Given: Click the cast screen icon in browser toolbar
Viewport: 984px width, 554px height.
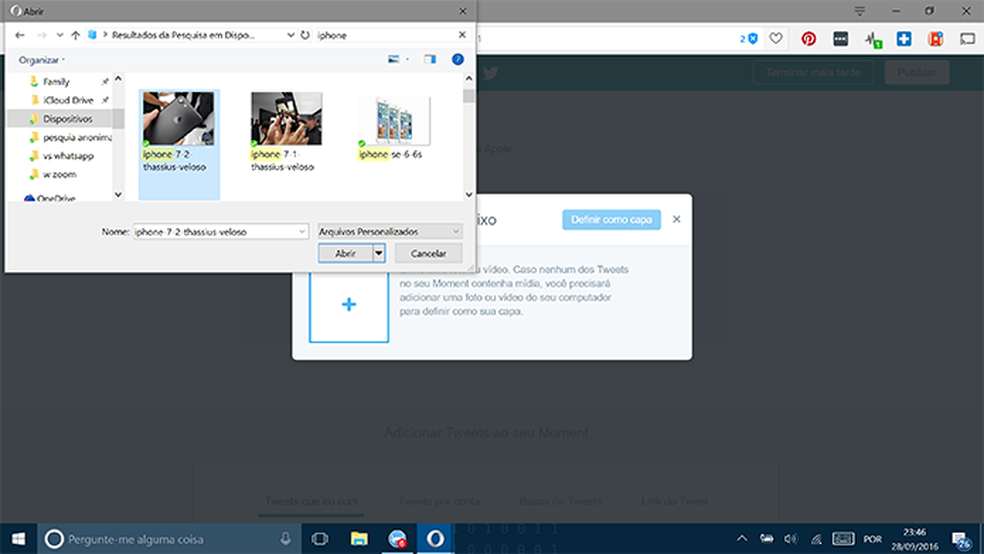Looking at the screenshot, I should point(967,39).
